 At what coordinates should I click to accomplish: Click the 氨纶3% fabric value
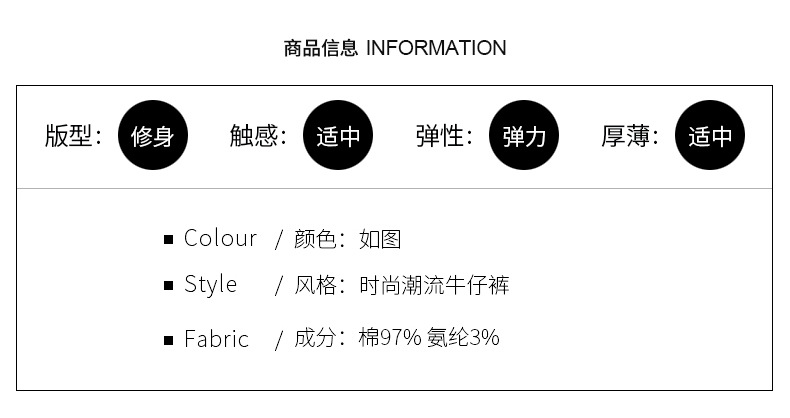pos(463,338)
